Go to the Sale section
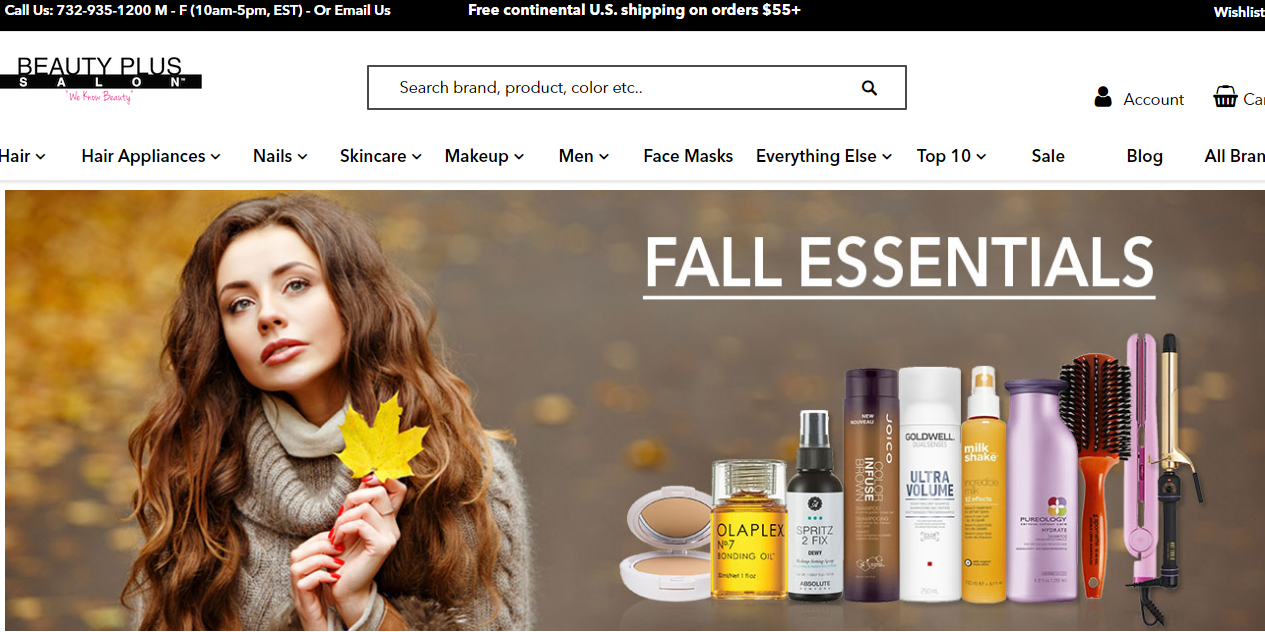Viewport: 1265px width, 632px height. (1048, 156)
